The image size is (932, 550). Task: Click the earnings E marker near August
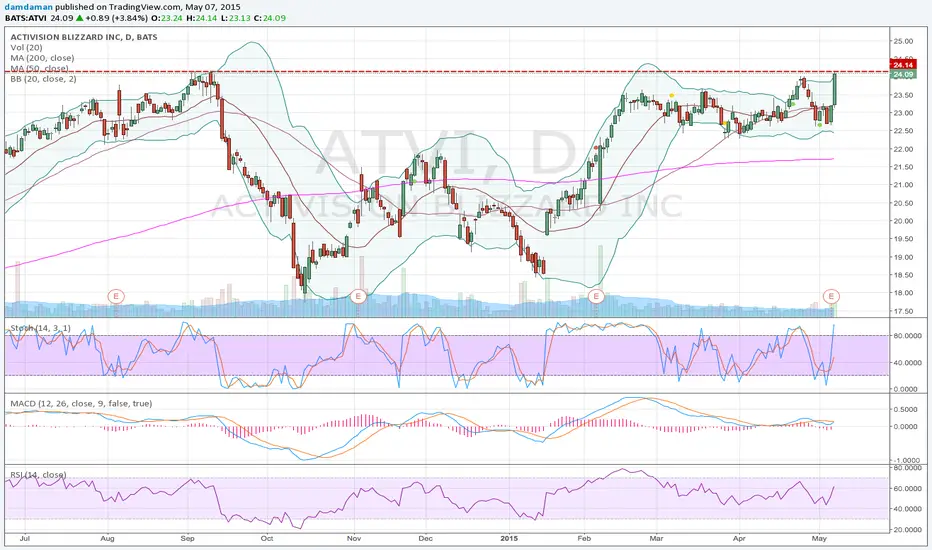(116, 296)
